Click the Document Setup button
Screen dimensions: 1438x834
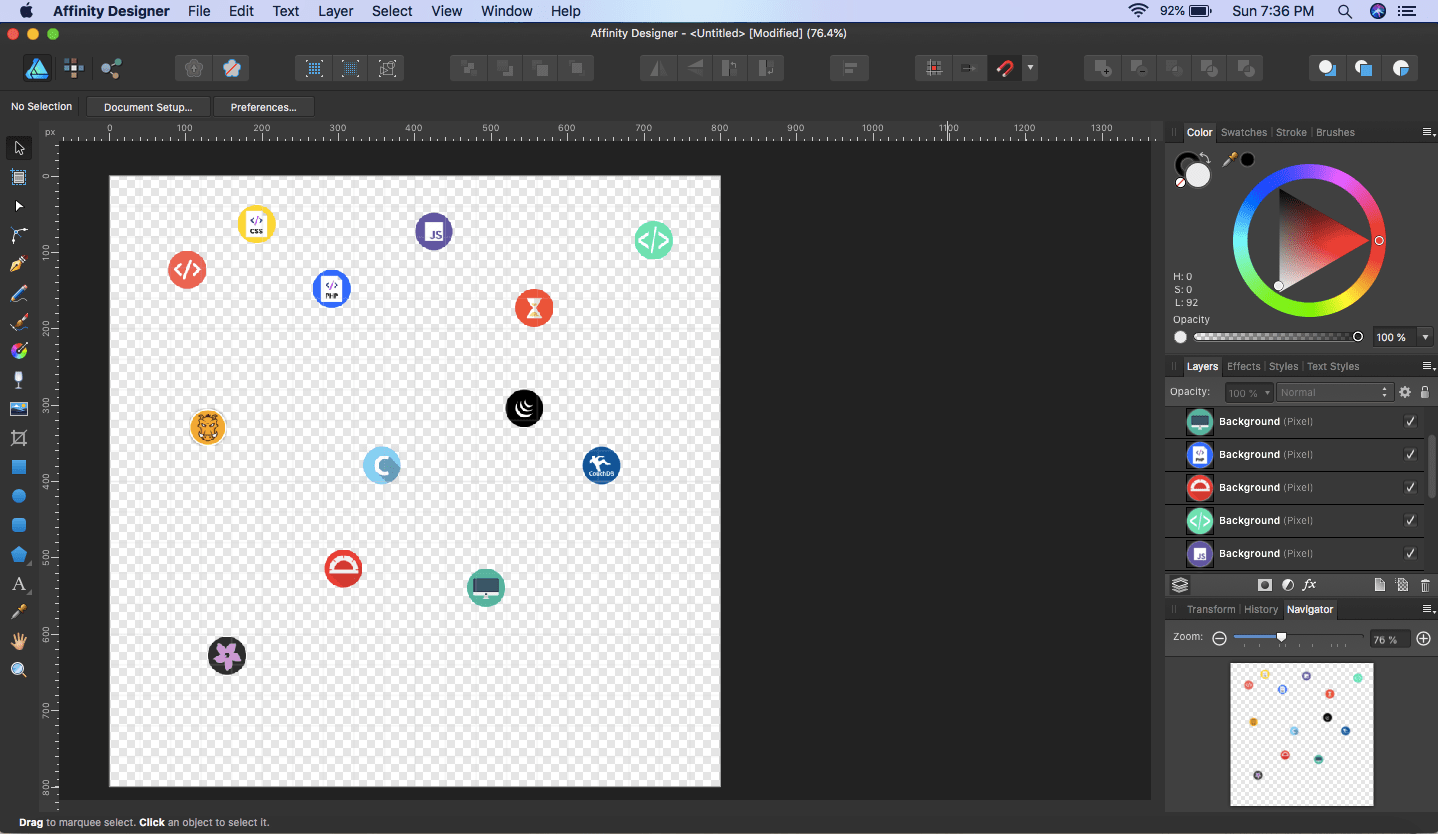coord(148,107)
